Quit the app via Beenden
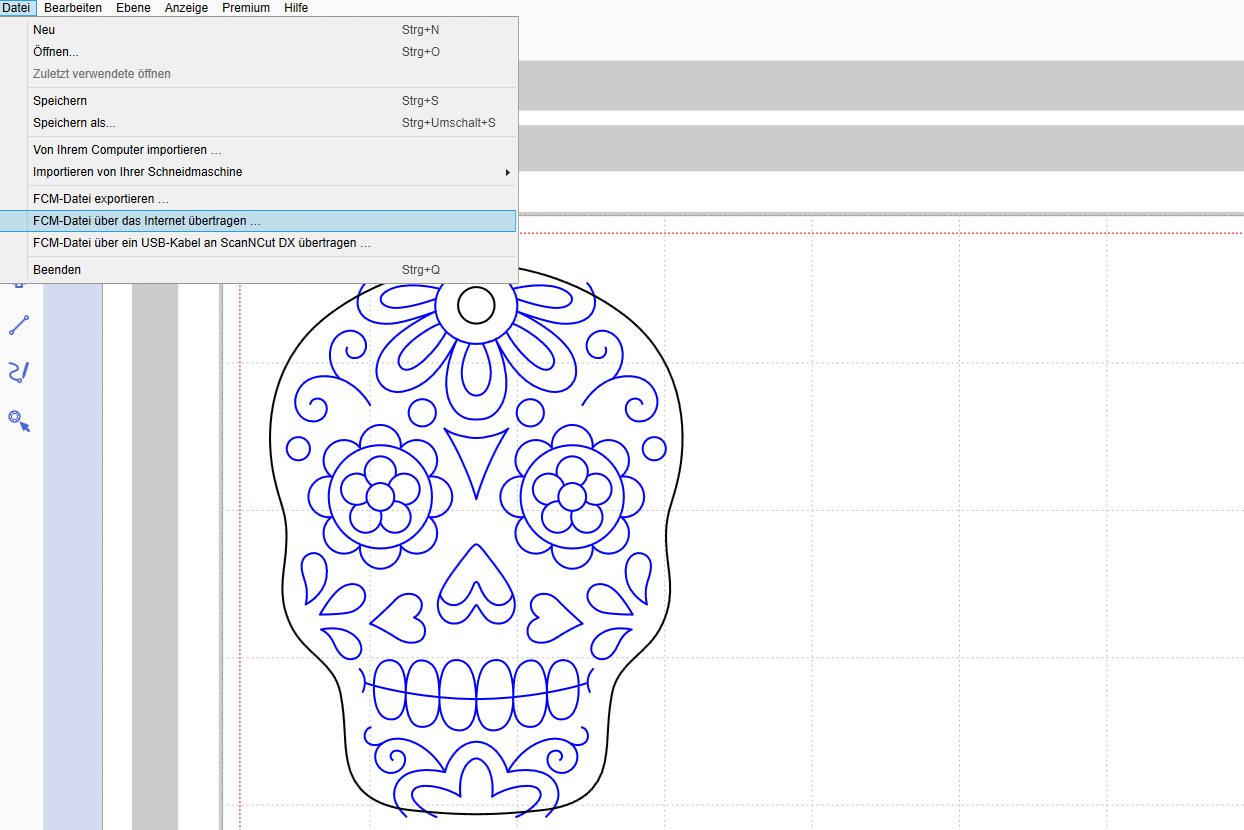Image resolution: width=1244 pixels, height=830 pixels. pyautogui.click(x=57, y=270)
